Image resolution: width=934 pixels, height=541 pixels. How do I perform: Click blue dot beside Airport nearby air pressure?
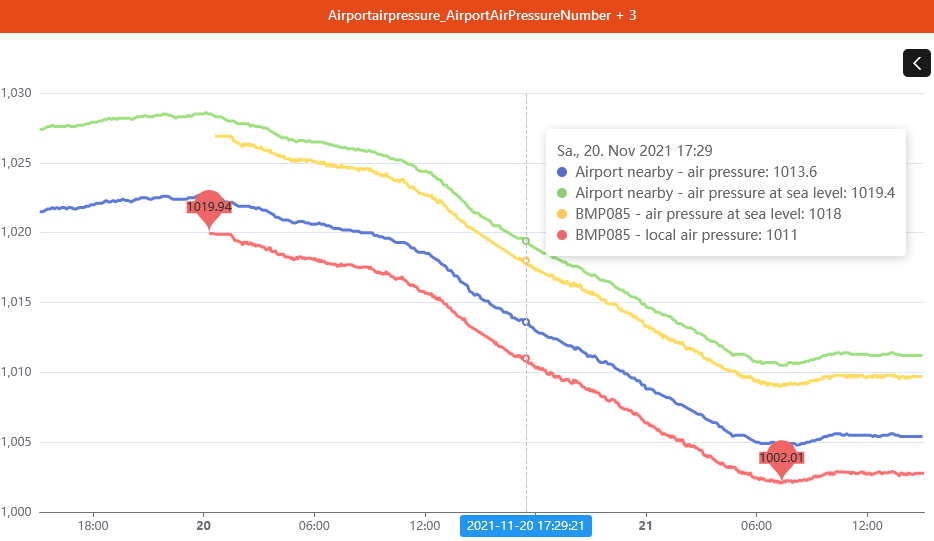[563, 171]
